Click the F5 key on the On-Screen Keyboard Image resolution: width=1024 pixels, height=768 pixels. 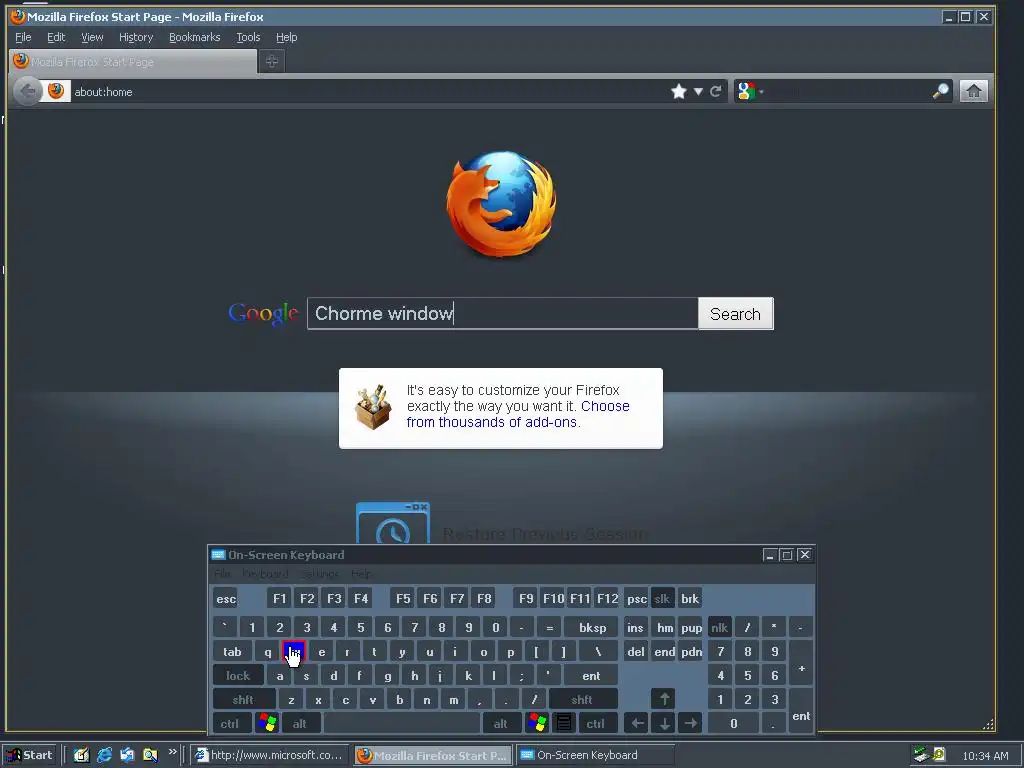(403, 599)
